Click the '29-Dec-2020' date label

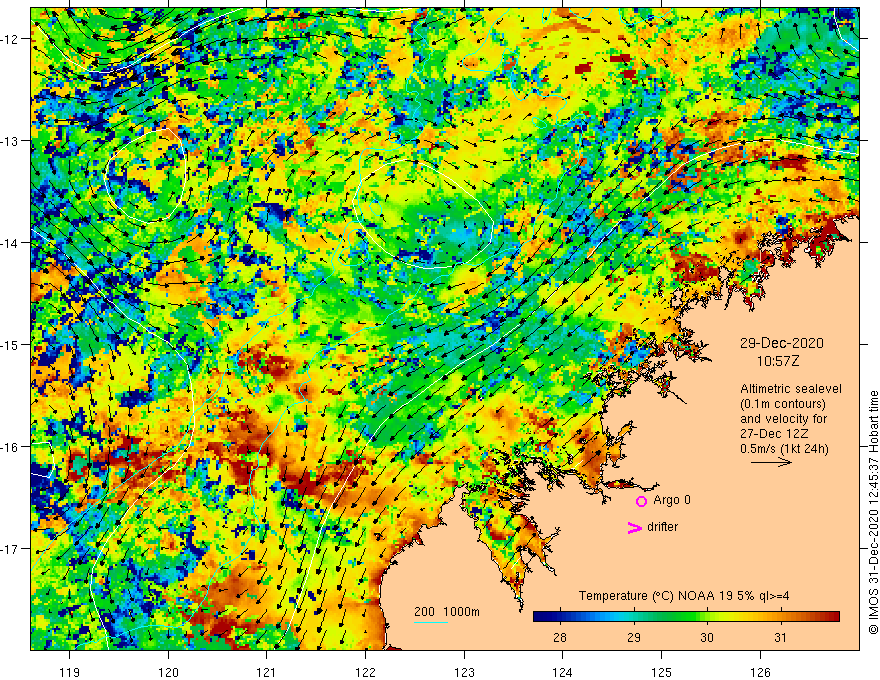coord(781,343)
